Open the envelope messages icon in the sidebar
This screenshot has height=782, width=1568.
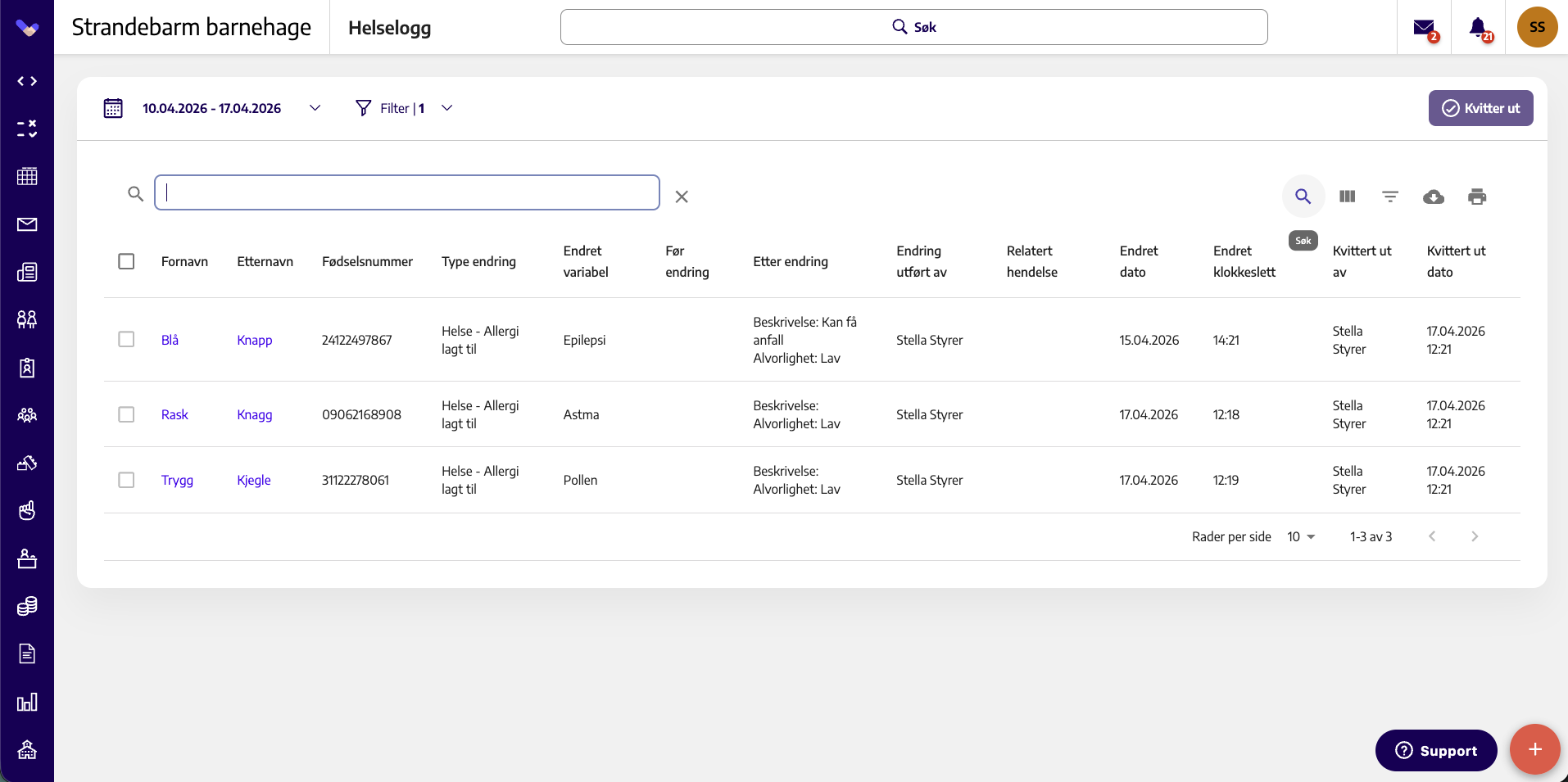click(27, 224)
